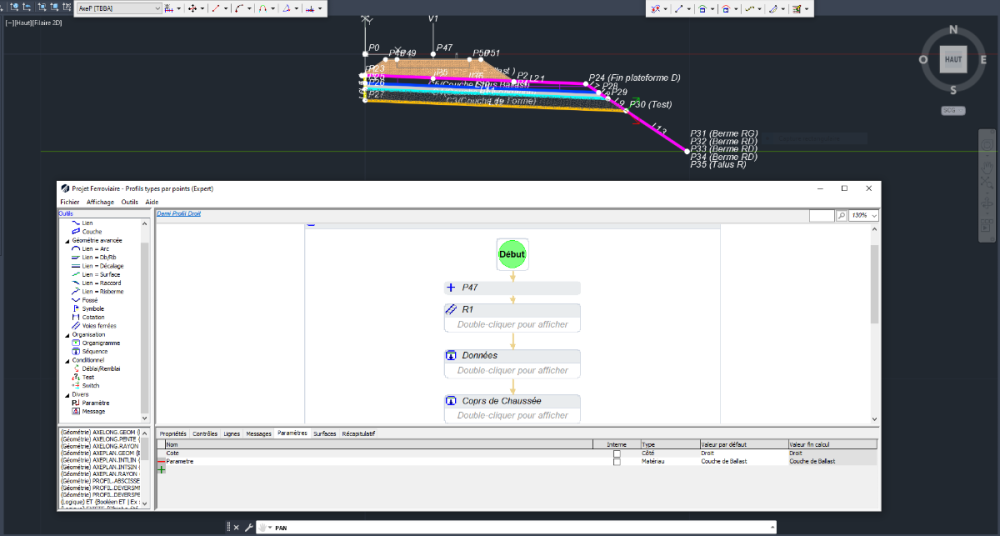Click the magnifier search icon
Screen dimensions: 1000x536
(x=841, y=216)
